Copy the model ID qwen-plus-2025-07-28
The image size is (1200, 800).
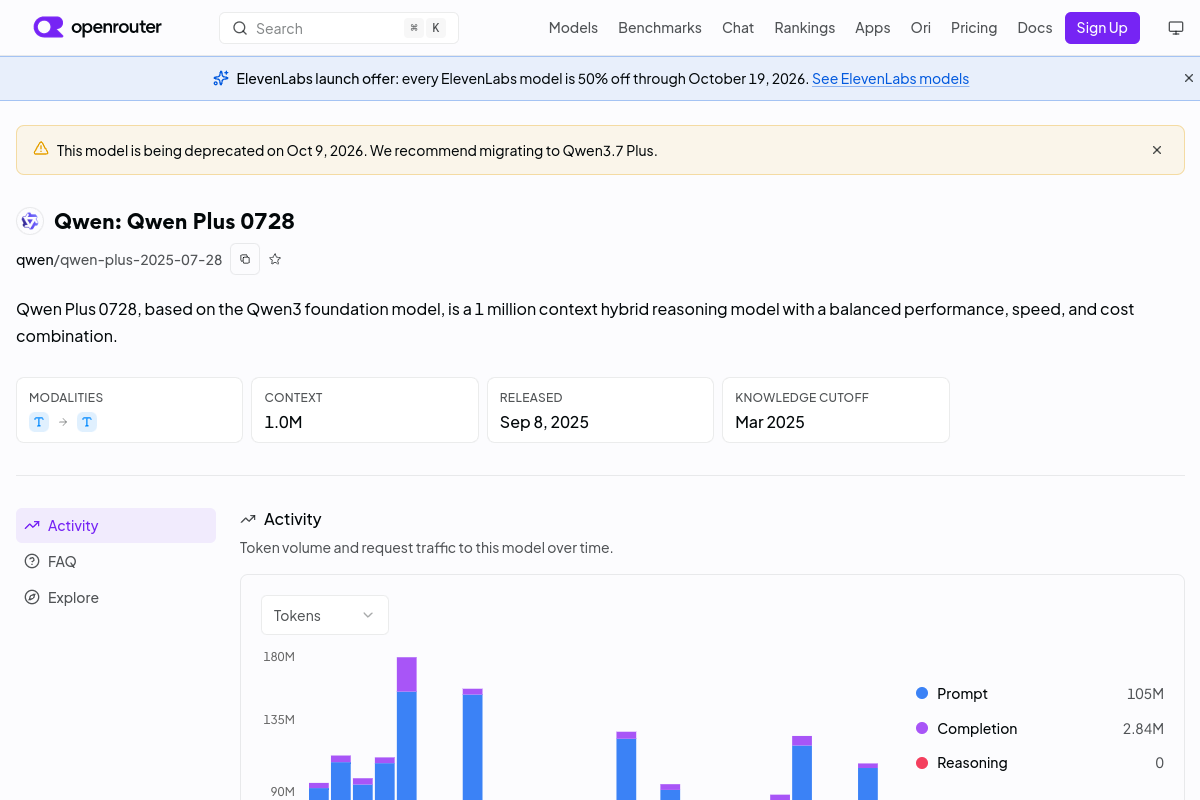point(245,259)
